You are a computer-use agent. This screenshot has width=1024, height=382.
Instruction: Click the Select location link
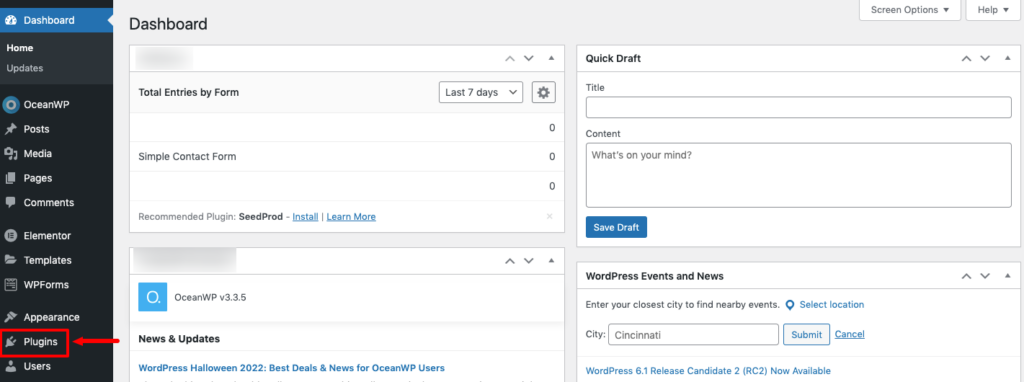(831, 305)
